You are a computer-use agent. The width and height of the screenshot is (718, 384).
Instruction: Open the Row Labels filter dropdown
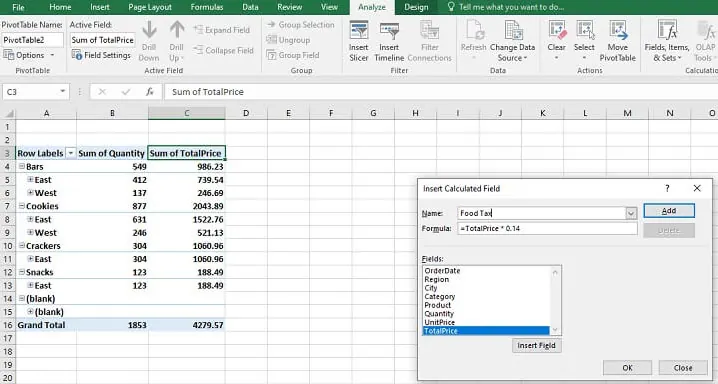pos(71,153)
